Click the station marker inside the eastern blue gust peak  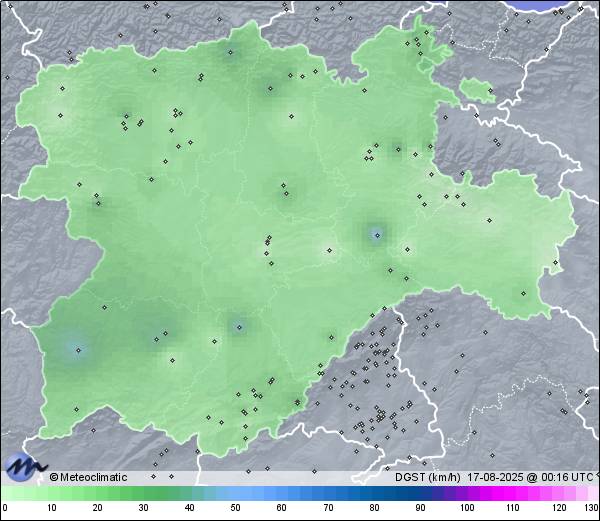click(x=377, y=235)
